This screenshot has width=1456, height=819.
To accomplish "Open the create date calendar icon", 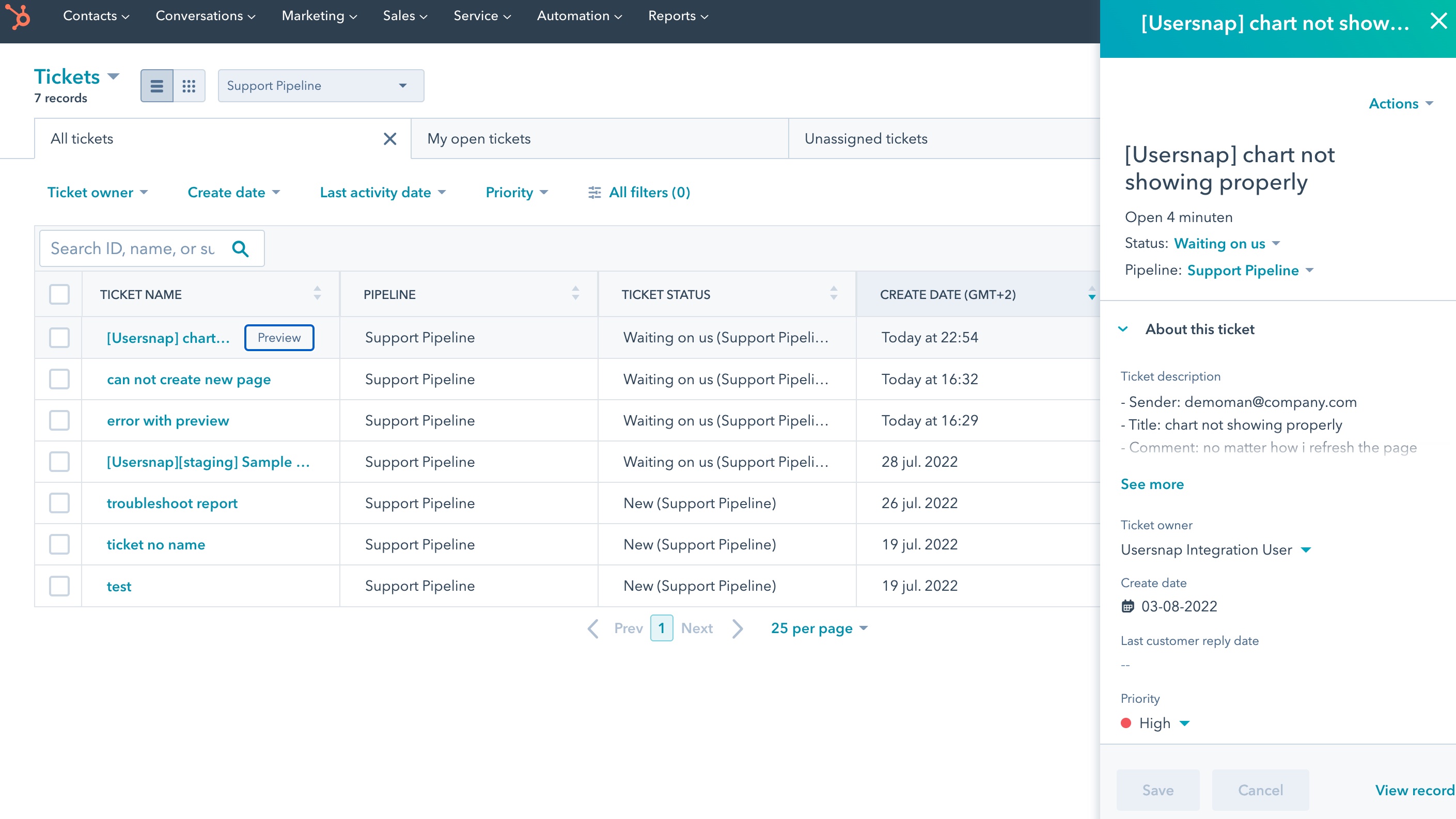I will click(1127, 606).
